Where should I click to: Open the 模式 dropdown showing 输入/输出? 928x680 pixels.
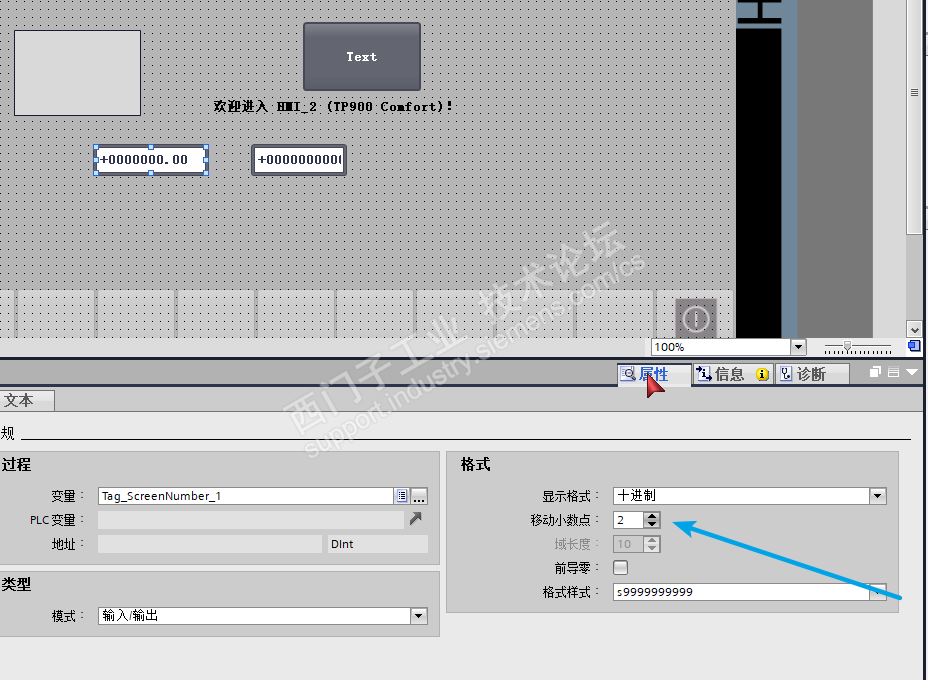418,616
